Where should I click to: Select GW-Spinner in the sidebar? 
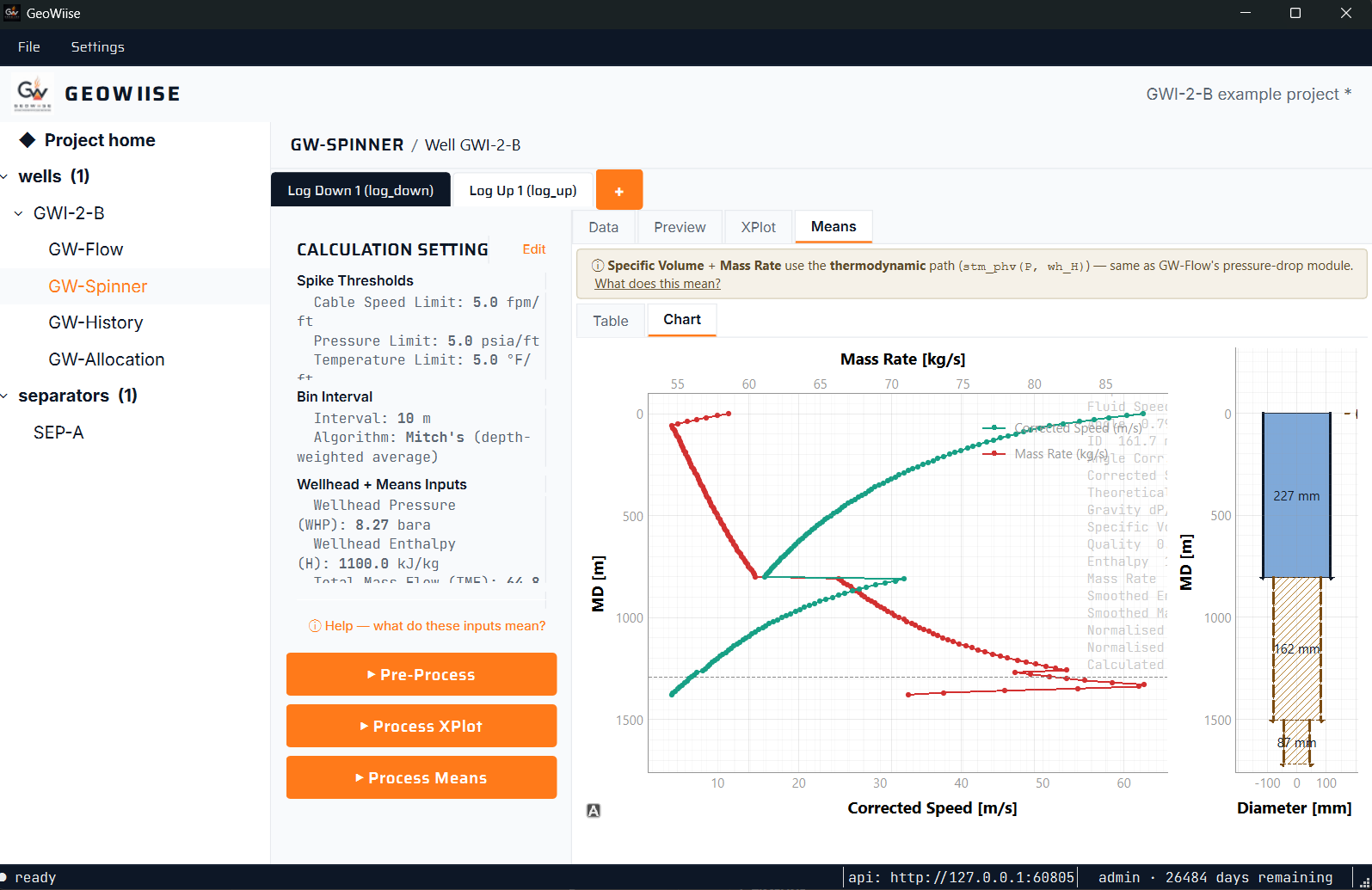pyautogui.click(x=98, y=286)
